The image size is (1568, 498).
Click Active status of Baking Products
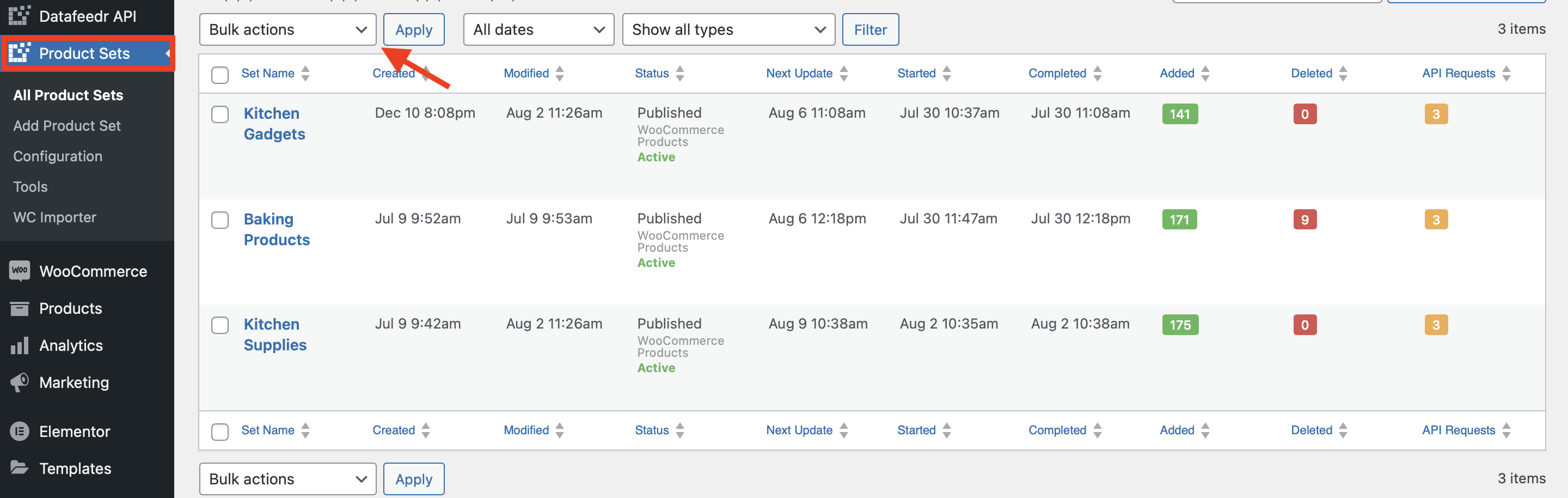[x=656, y=263]
